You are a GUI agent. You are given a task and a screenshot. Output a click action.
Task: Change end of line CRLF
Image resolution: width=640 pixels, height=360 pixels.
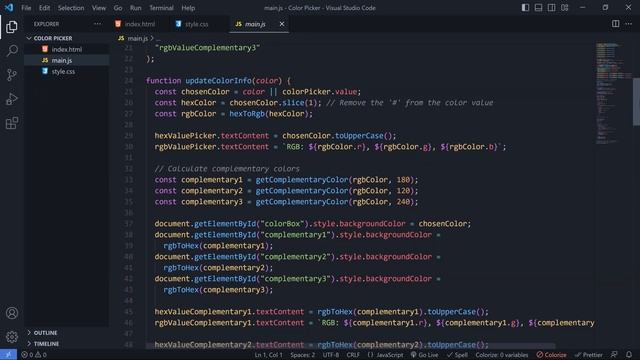click(353, 355)
